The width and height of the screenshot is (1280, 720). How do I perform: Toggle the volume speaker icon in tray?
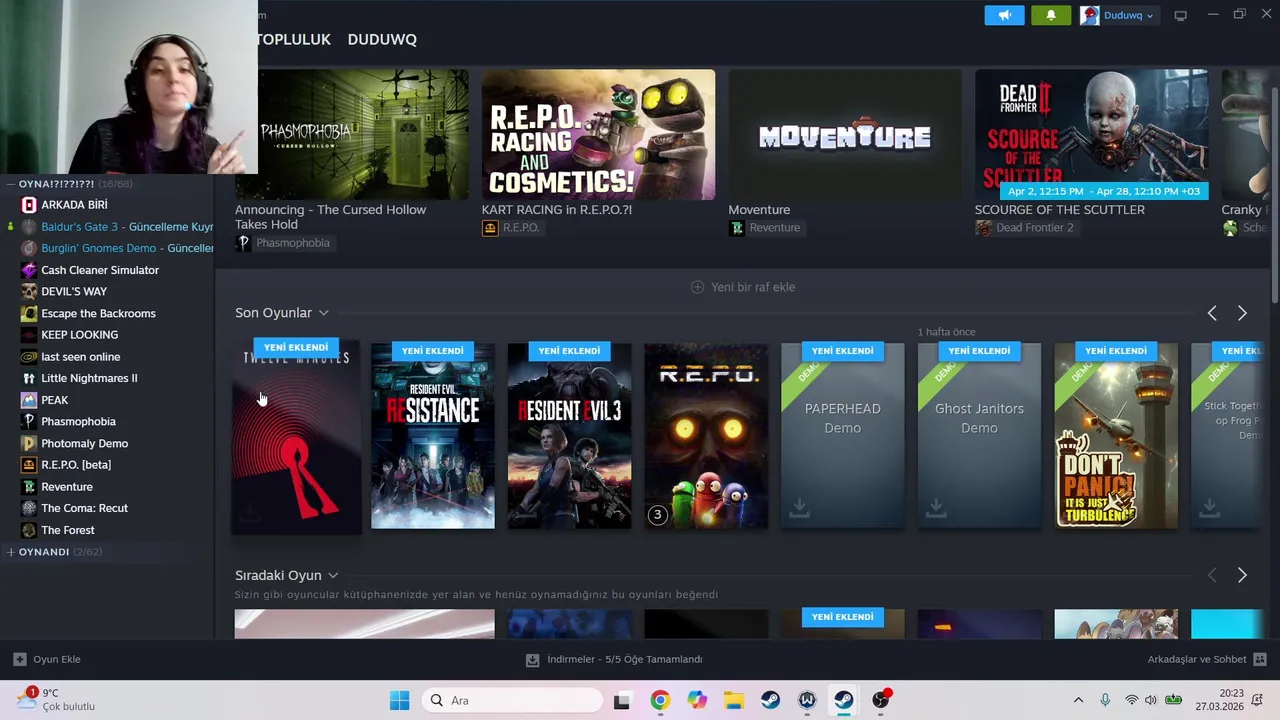click(1150, 700)
